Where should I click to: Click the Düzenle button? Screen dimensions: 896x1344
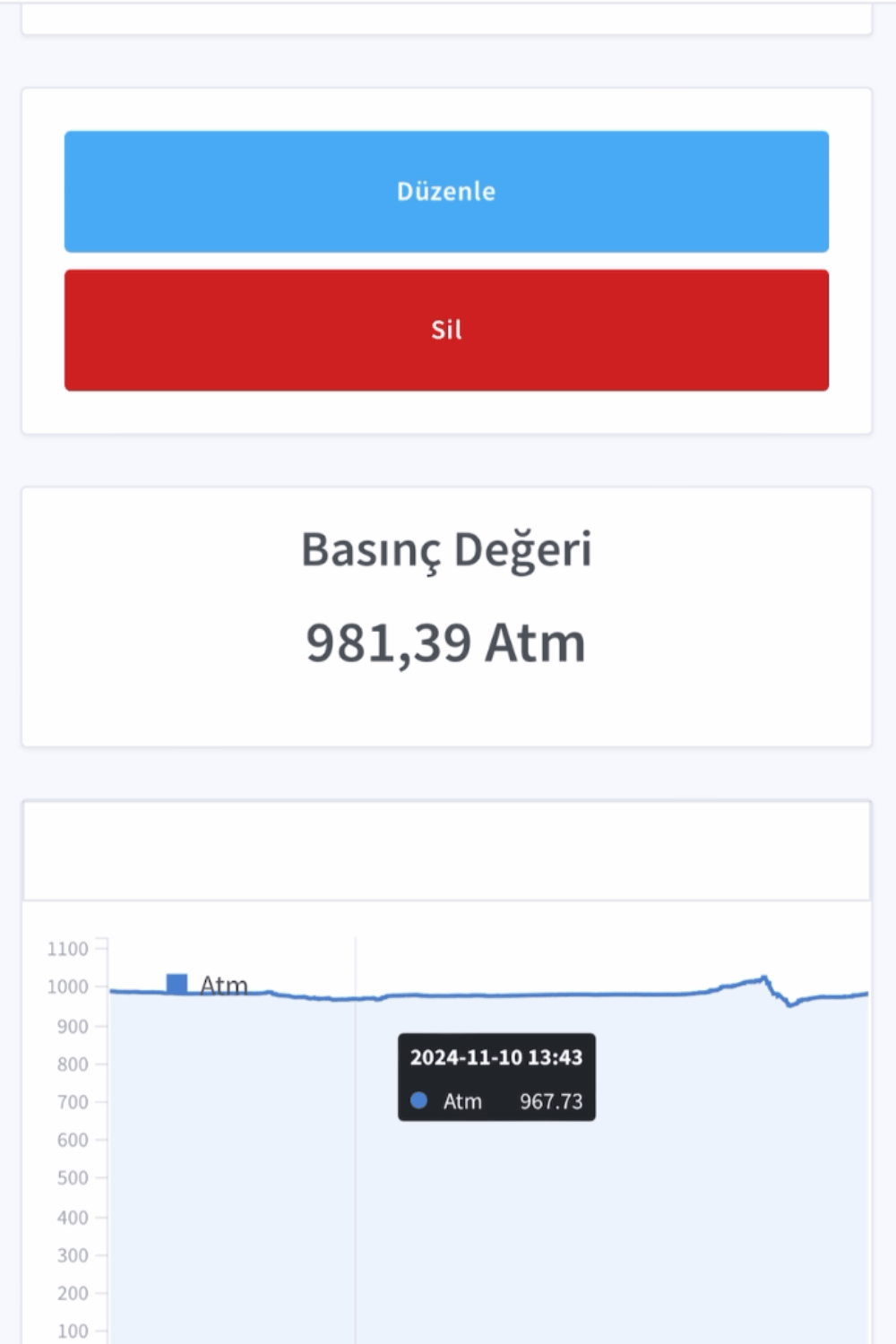coord(446,191)
